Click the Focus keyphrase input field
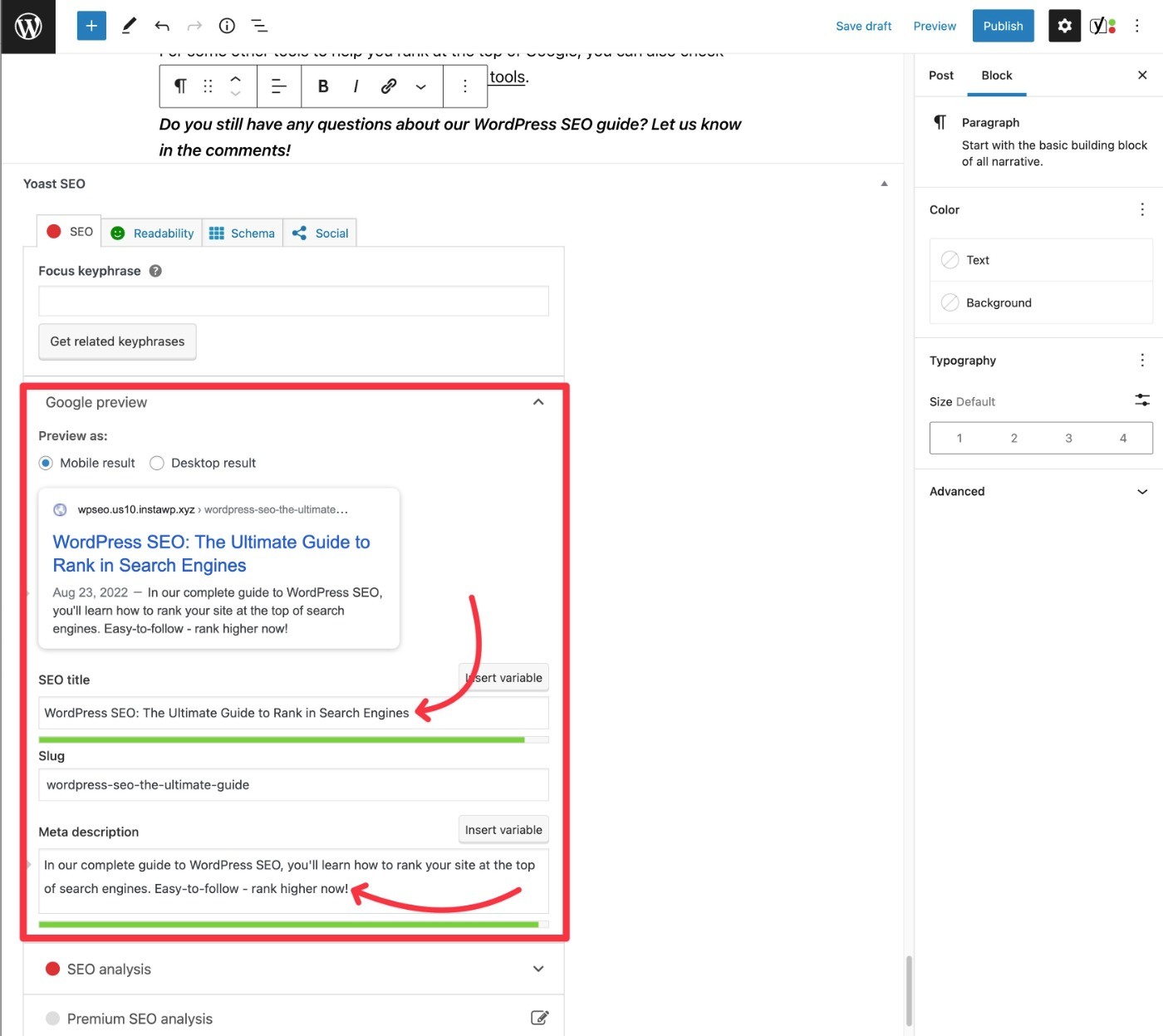 [x=293, y=301]
